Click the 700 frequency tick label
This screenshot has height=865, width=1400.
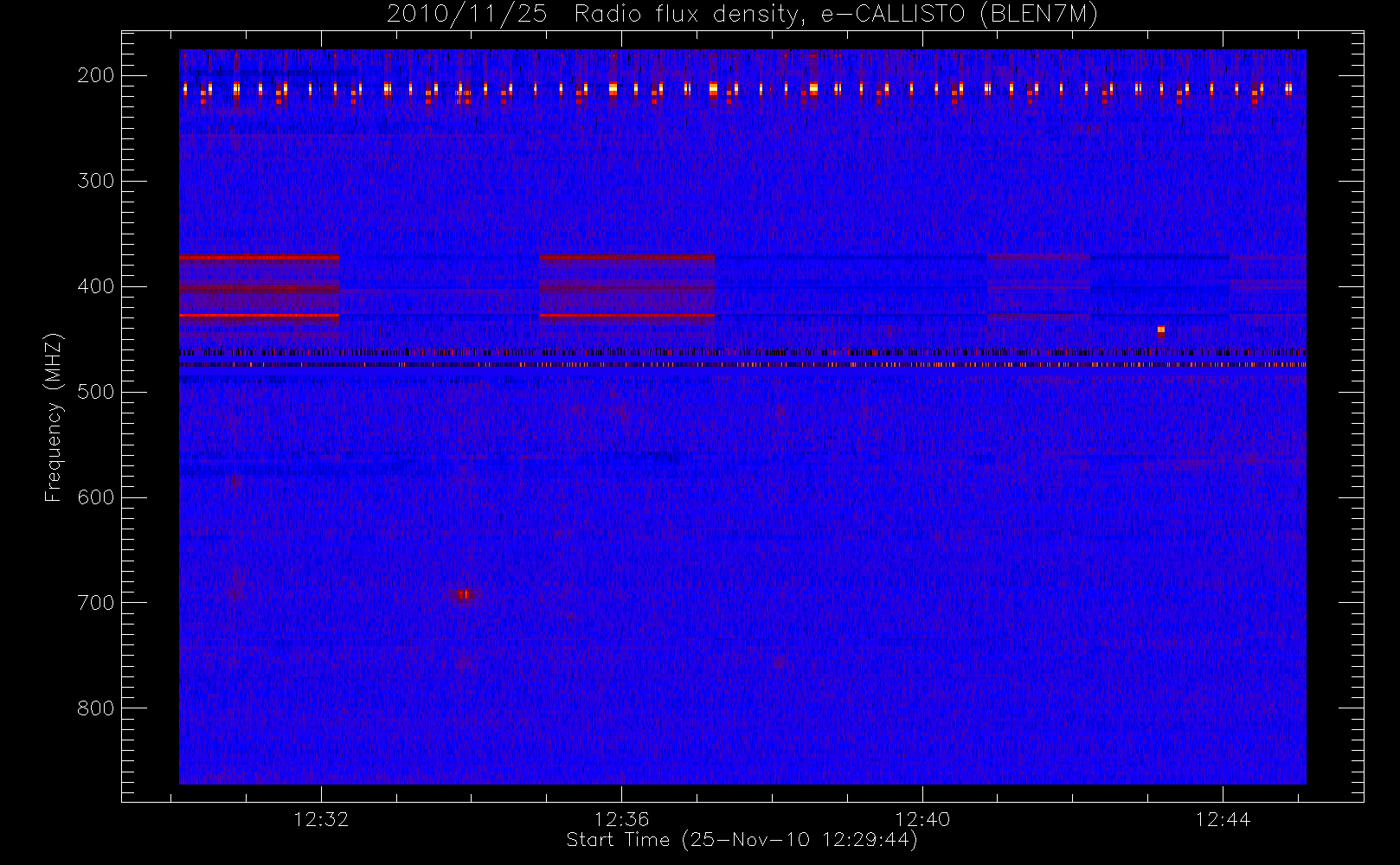point(96,603)
